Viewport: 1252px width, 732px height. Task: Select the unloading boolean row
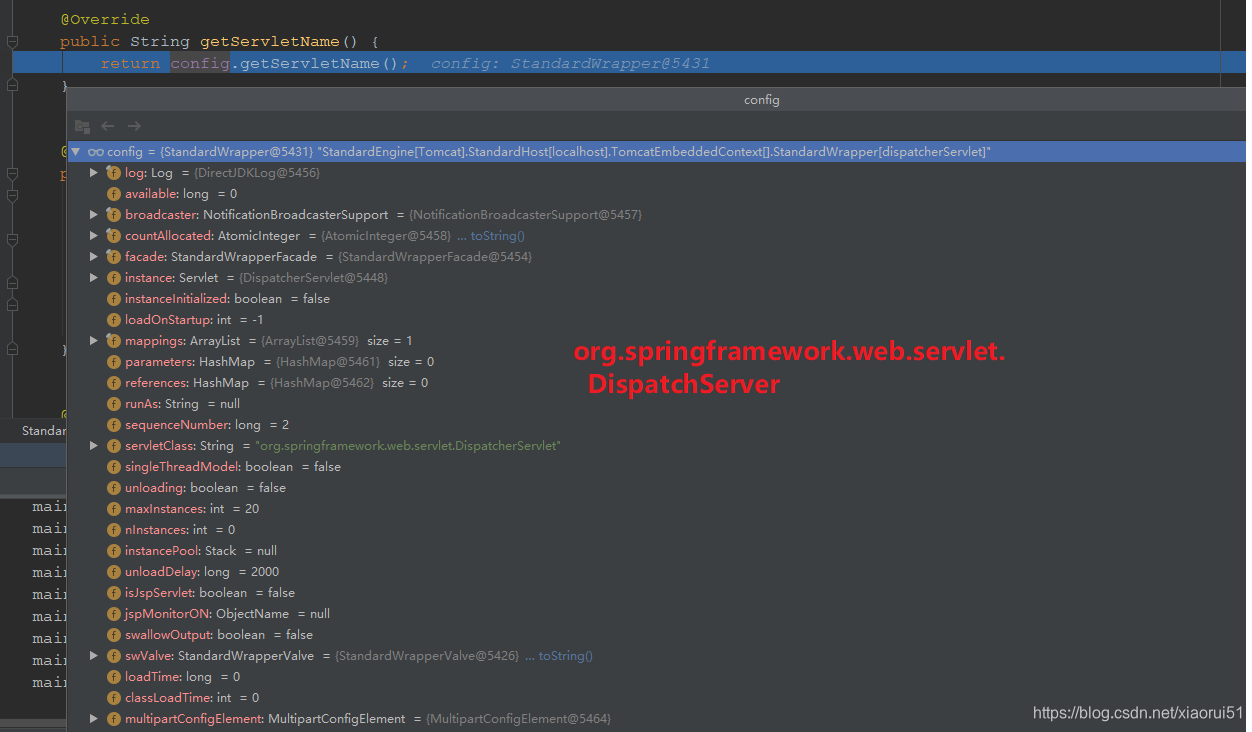656,488
